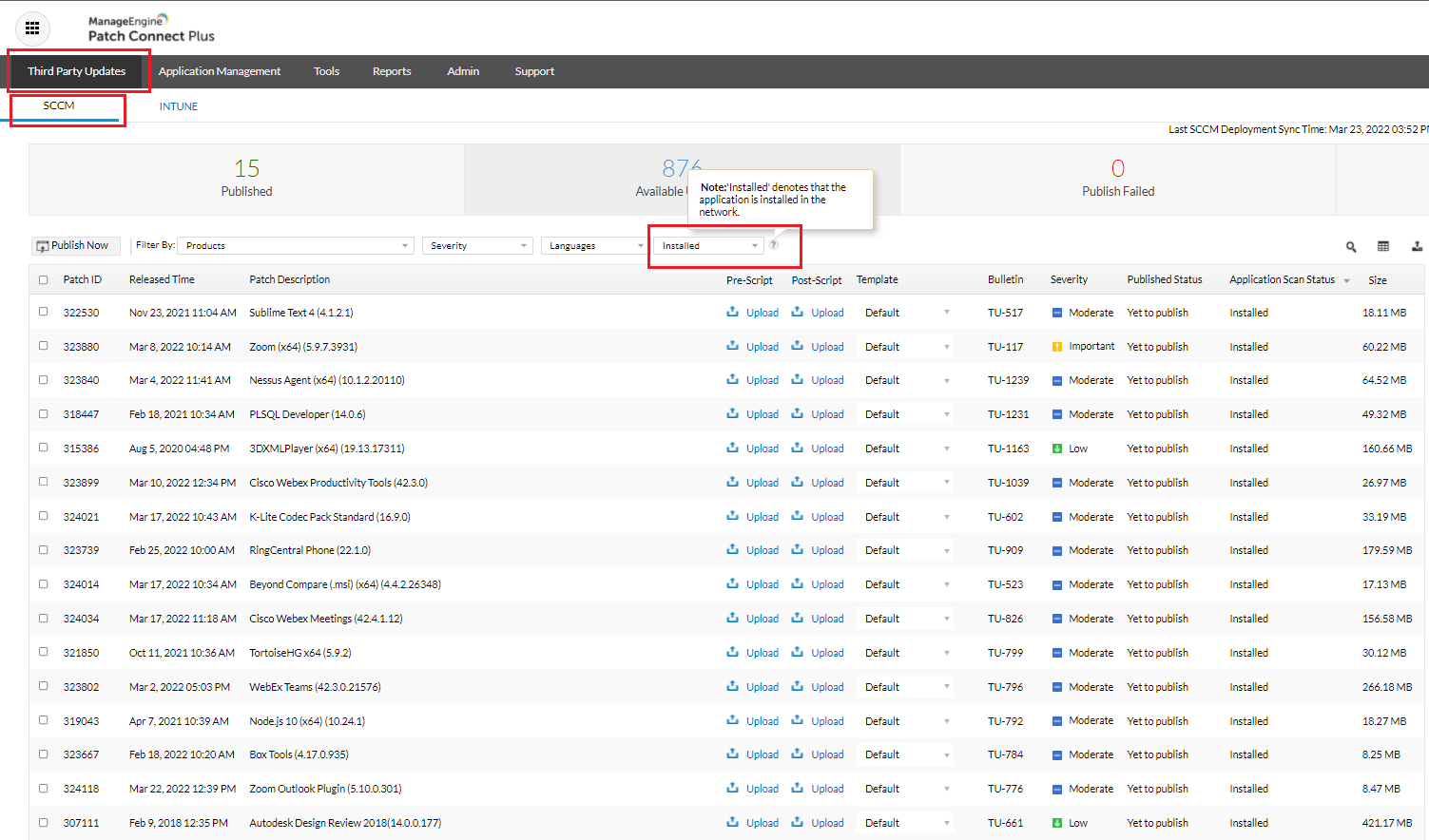Open the Support tab
This screenshot has height=840, width=1429.
(x=534, y=71)
